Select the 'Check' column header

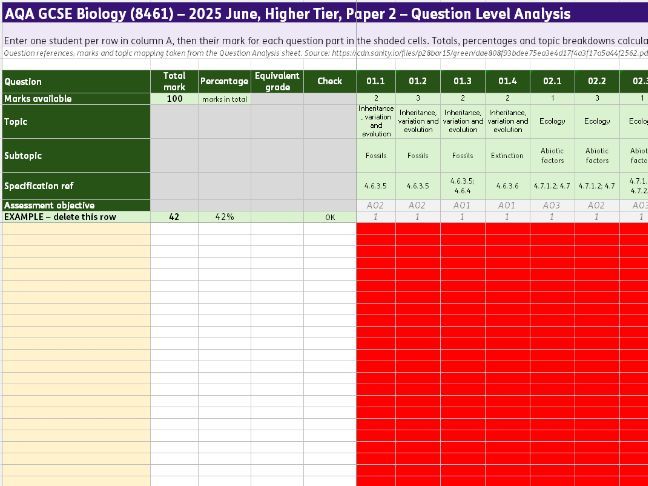(x=330, y=81)
